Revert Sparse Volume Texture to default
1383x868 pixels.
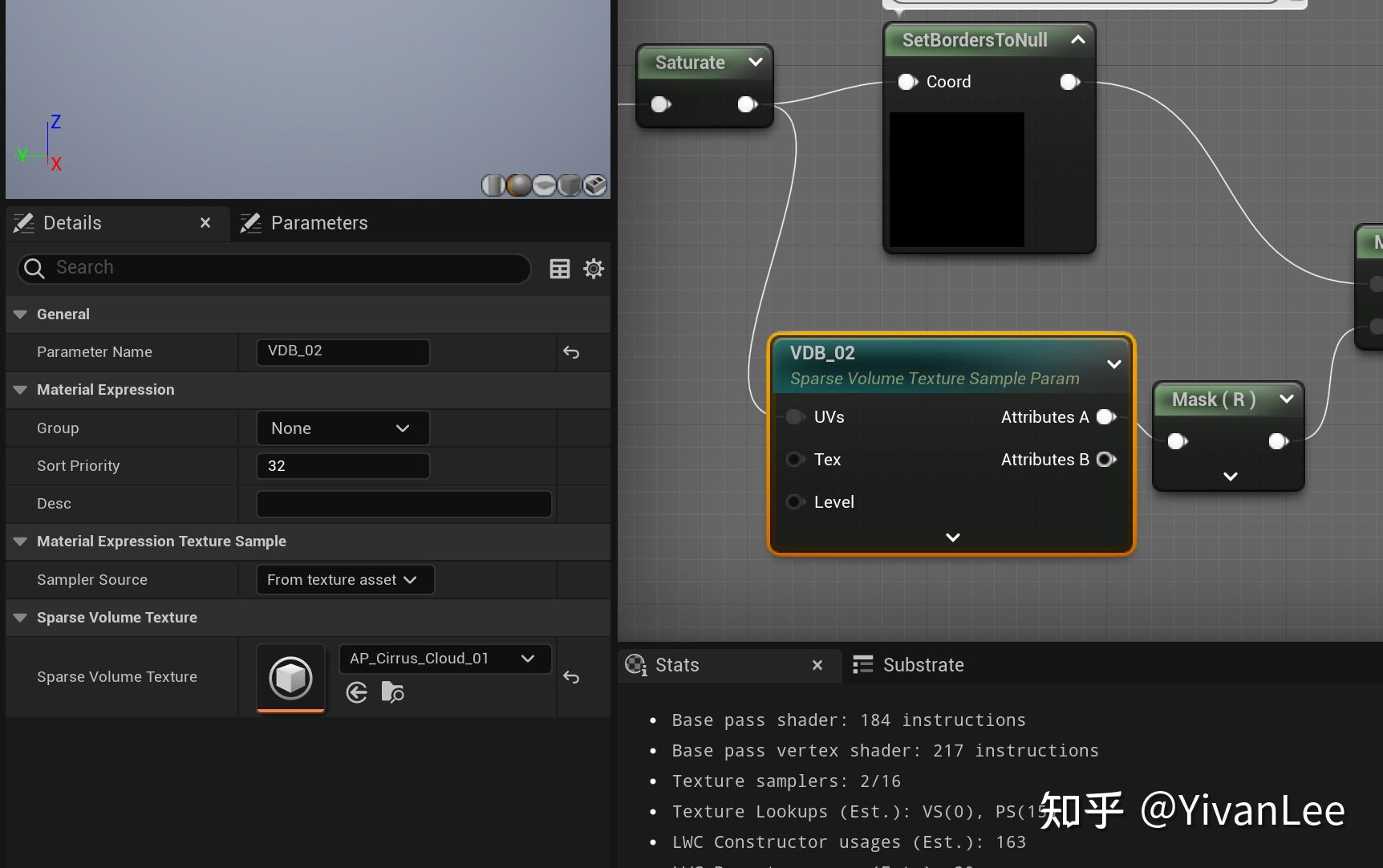point(570,678)
